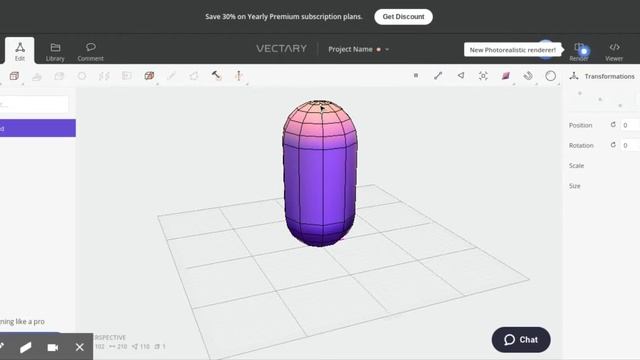The width and height of the screenshot is (640, 360).
Task: Click the capsule 3D model
Action: [x=320, y=173]
